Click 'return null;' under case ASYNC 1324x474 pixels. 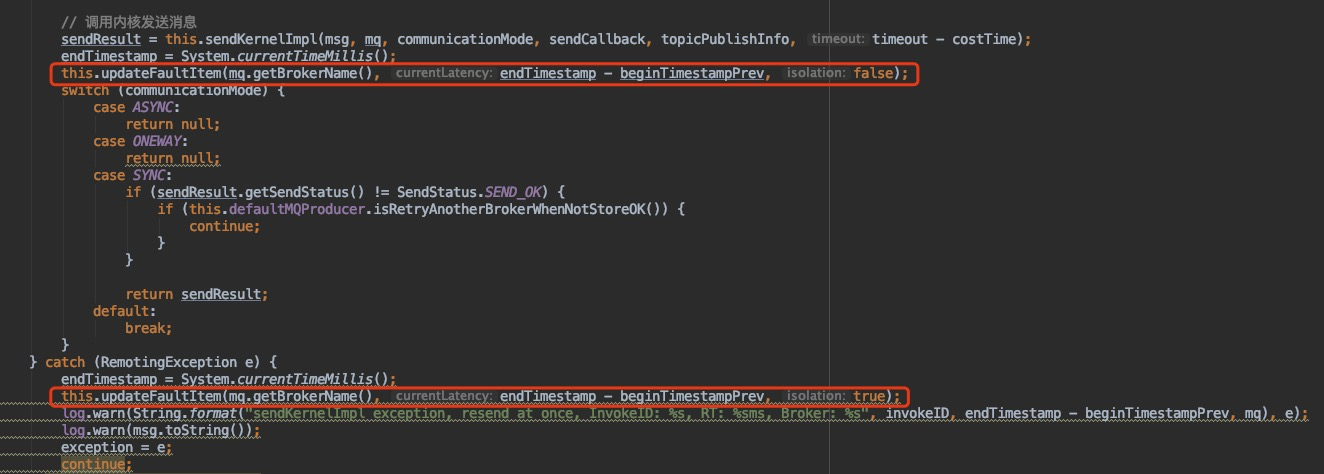(x=173, y=124)
